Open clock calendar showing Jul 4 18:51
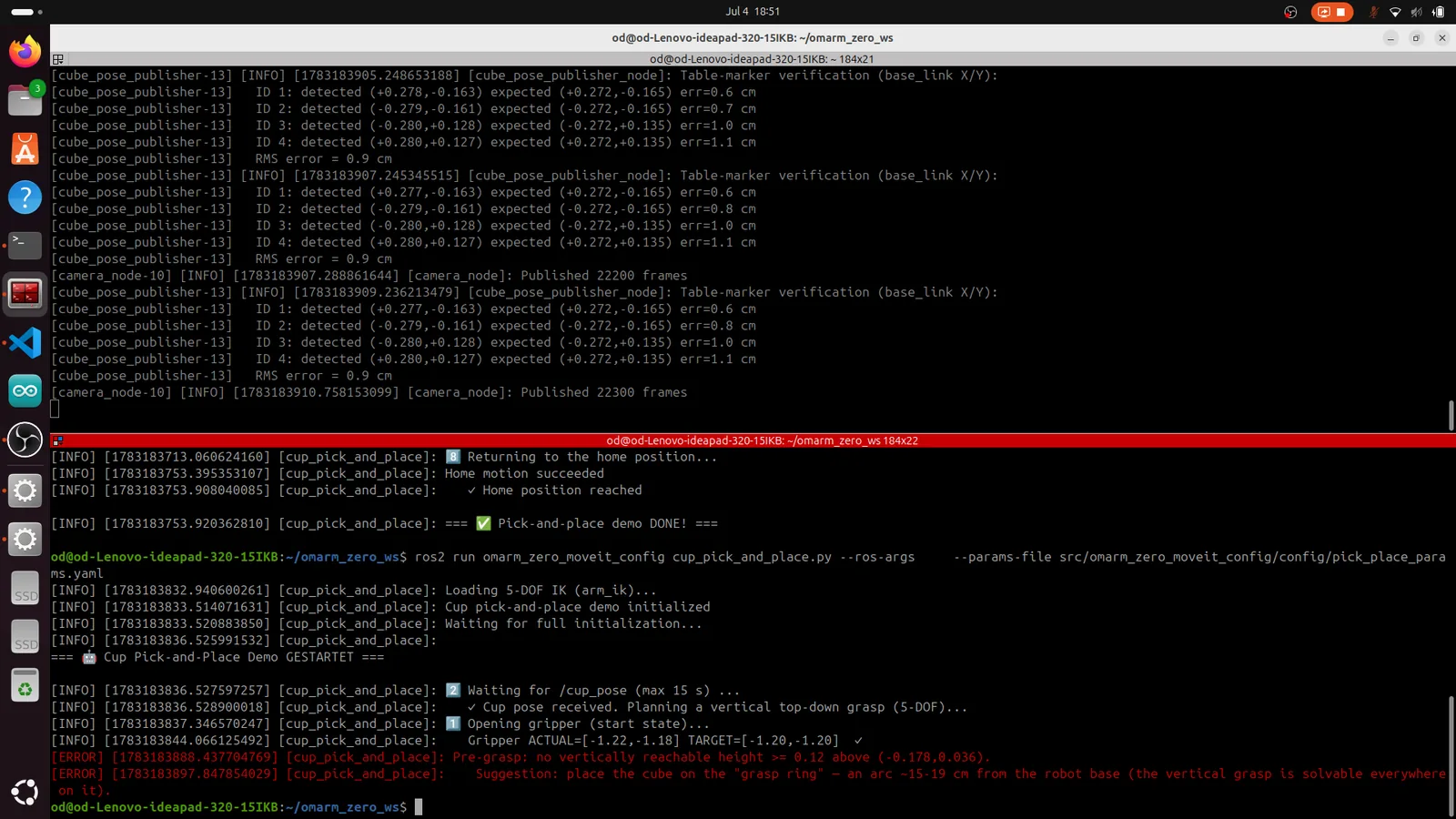Screen dimensions: 1456x819 753,12
